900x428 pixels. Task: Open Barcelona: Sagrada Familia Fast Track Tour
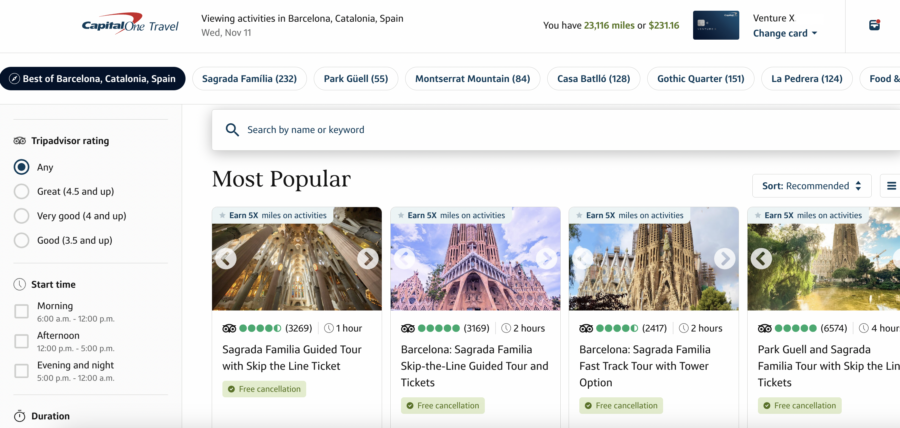(x=645, y=366)
